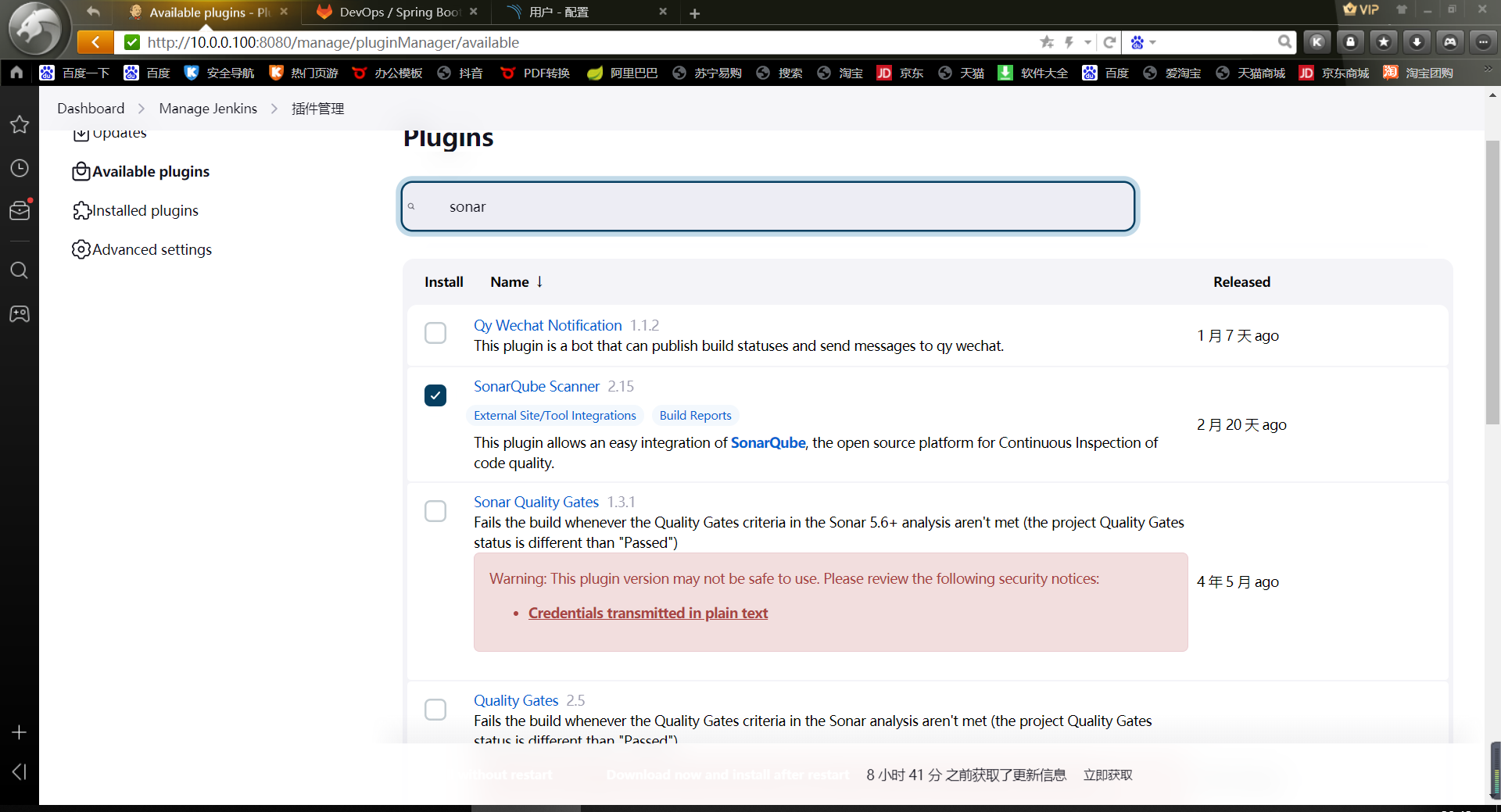The width and height of the screenshot is (1501, 812).
Task: Close the Available plugins browser tab
Action: point(284,12)
